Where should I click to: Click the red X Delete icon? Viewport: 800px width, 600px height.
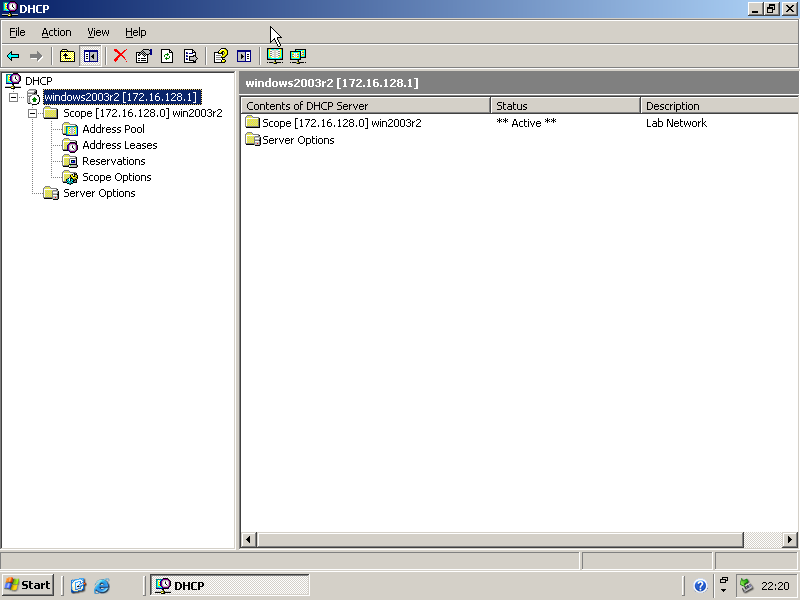[x=120, y=56]
